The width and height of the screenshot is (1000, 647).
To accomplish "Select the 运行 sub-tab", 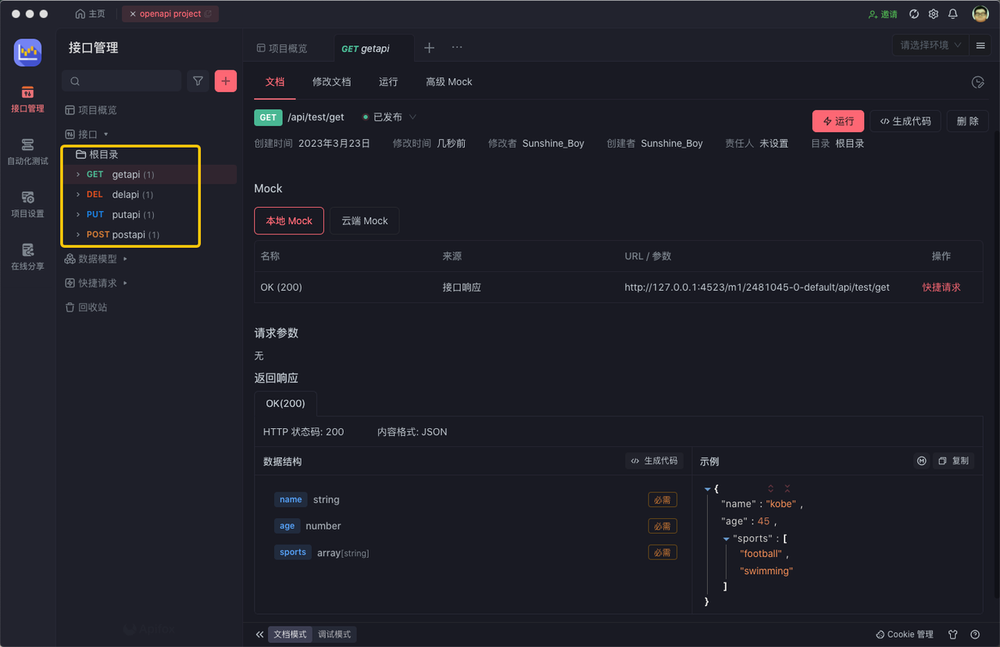I will pyautogui.click(x=388, y=82).
